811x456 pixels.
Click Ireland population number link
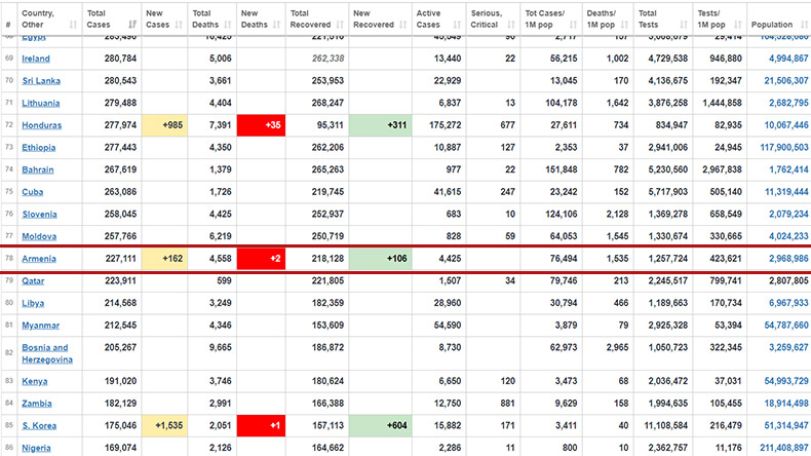click(x=788, y=58)
